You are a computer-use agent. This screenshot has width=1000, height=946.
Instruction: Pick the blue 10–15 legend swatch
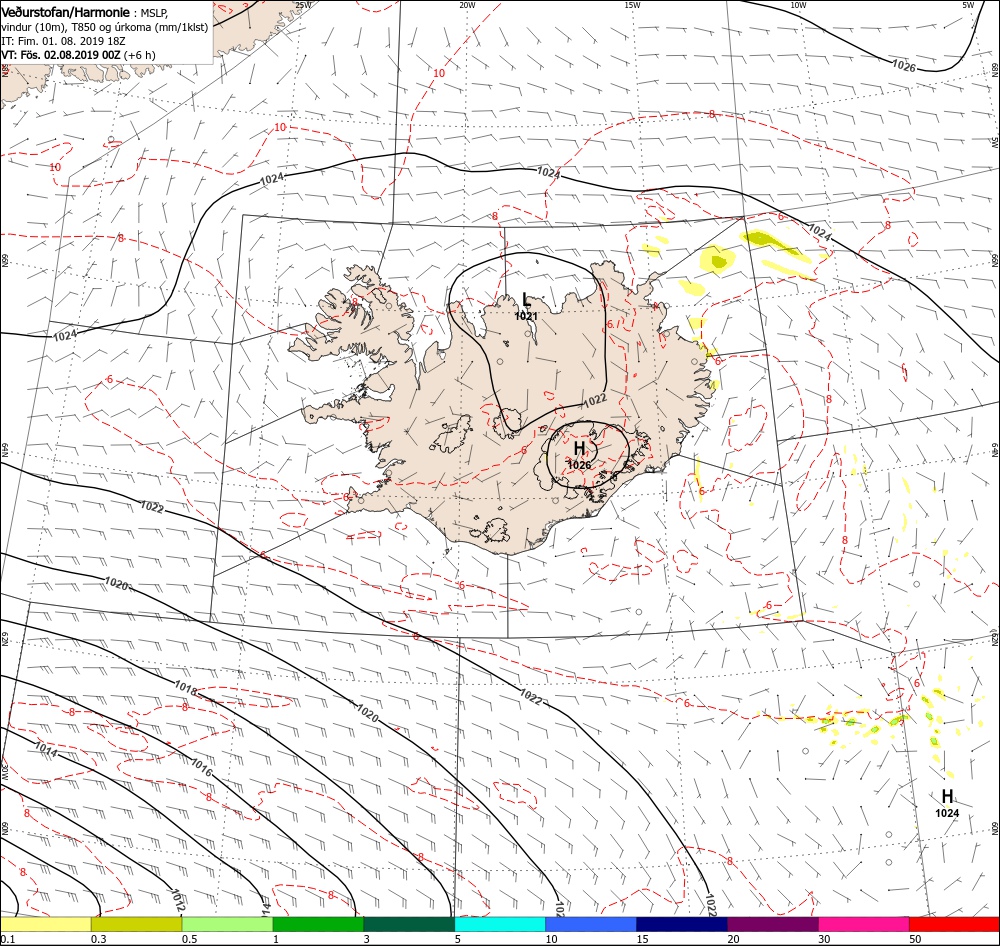click(591, 924)
